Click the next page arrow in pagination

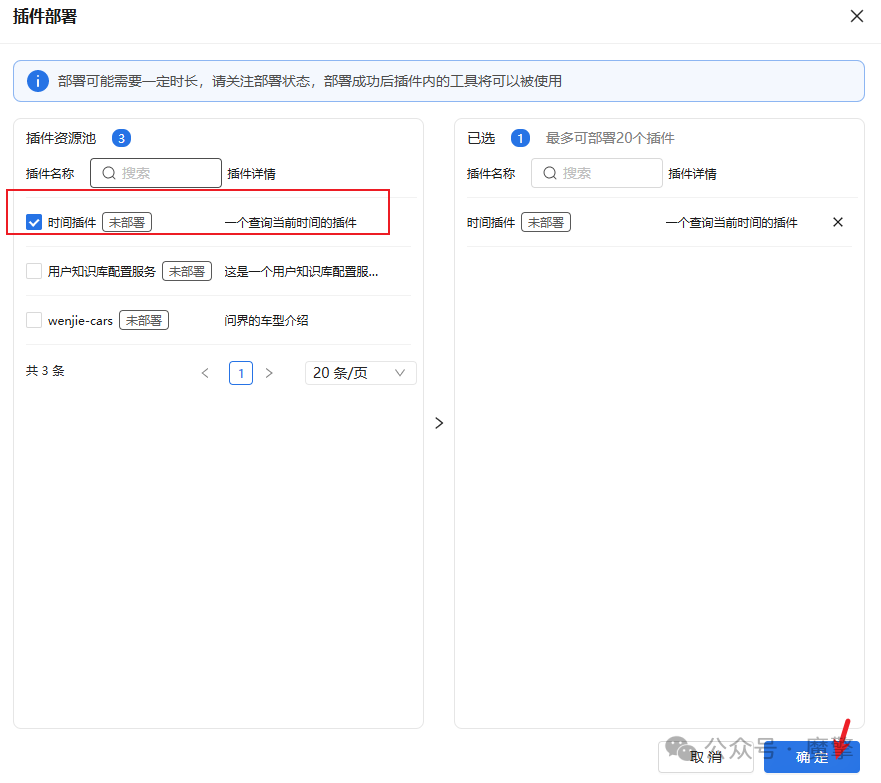[269, 372]
